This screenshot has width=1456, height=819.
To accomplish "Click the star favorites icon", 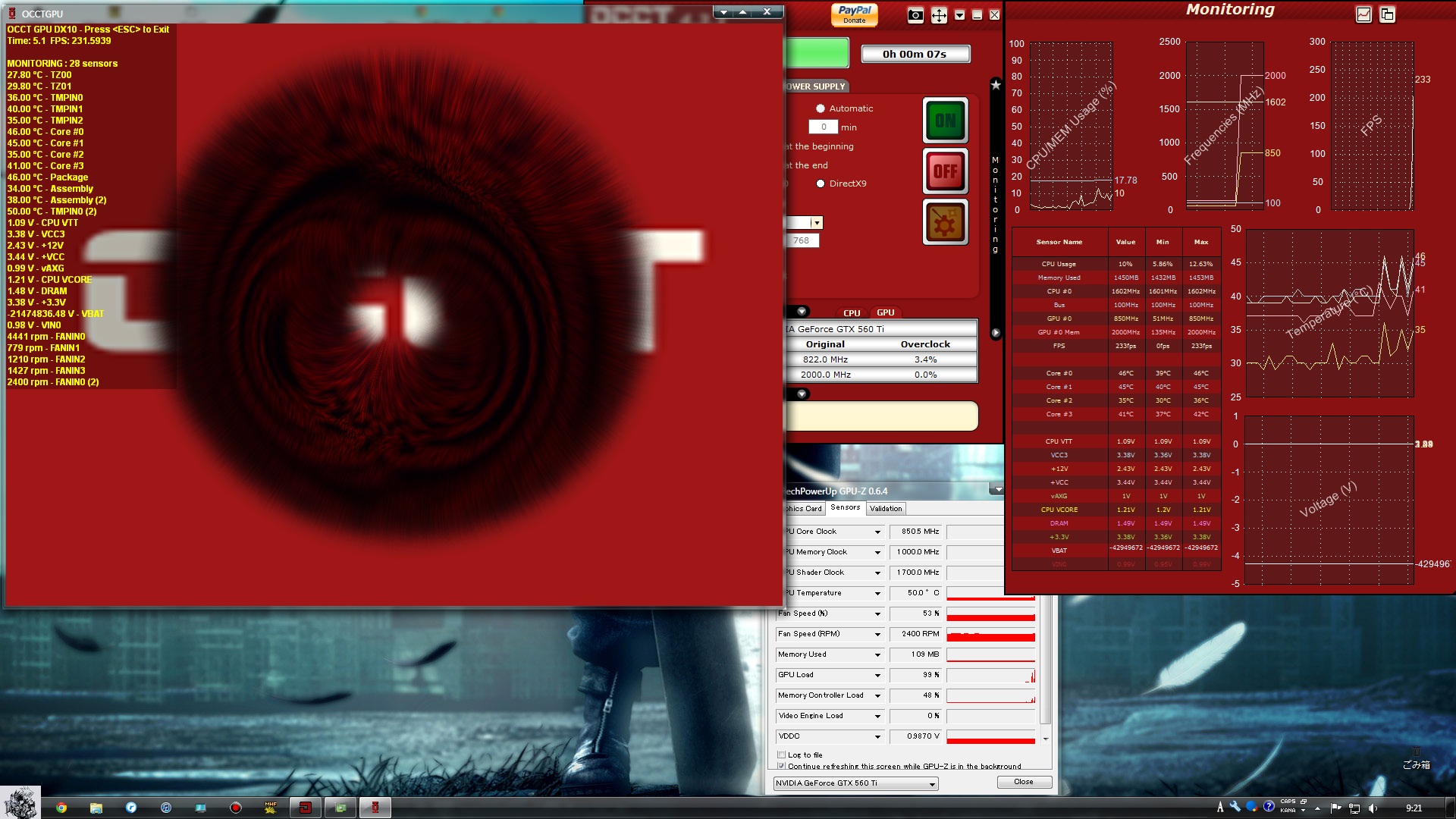I will [x=996, y=86].
